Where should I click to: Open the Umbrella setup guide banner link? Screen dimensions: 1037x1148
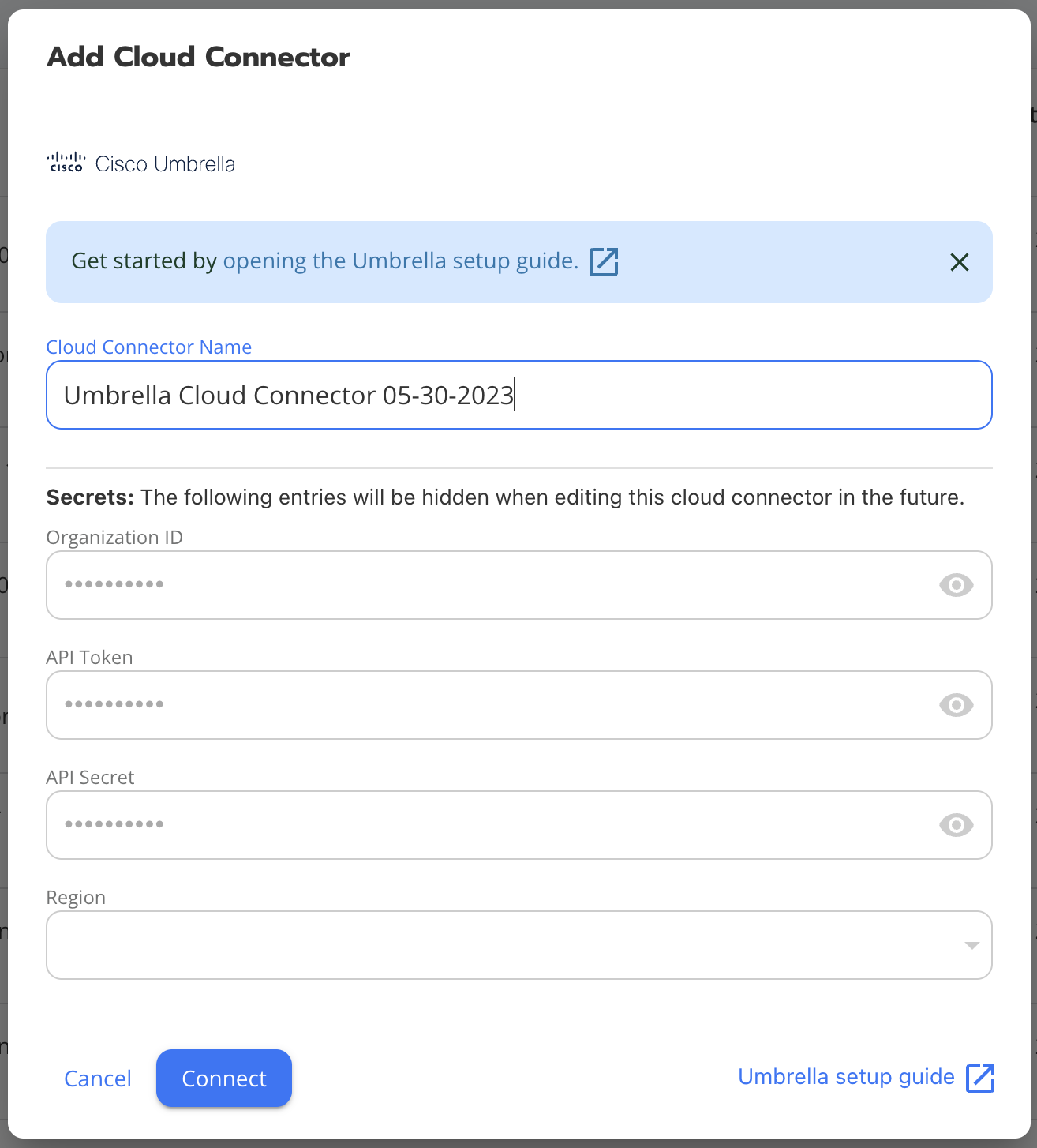[401, 261]
